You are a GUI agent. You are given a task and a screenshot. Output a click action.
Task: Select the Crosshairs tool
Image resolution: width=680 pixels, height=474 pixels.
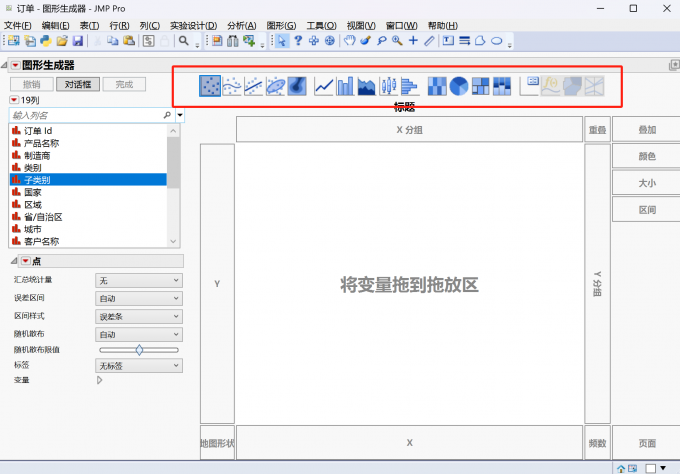[x=413, y=41]
